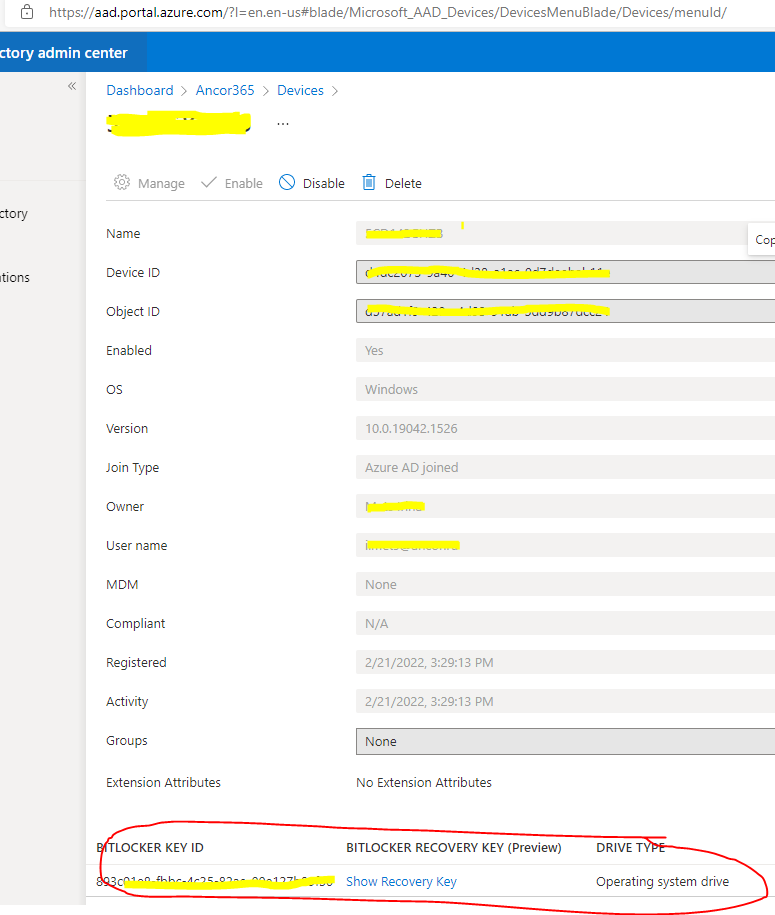Viewport: 775px width, 915px height.
Task: Click the Manage toolbar label
Action: coord(161,183)
